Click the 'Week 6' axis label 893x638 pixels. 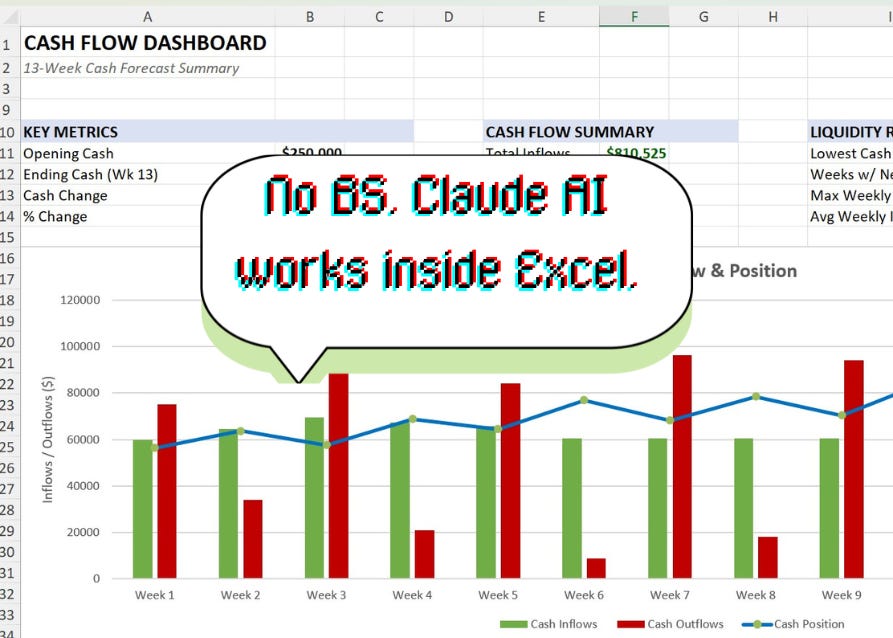point(584,595)
